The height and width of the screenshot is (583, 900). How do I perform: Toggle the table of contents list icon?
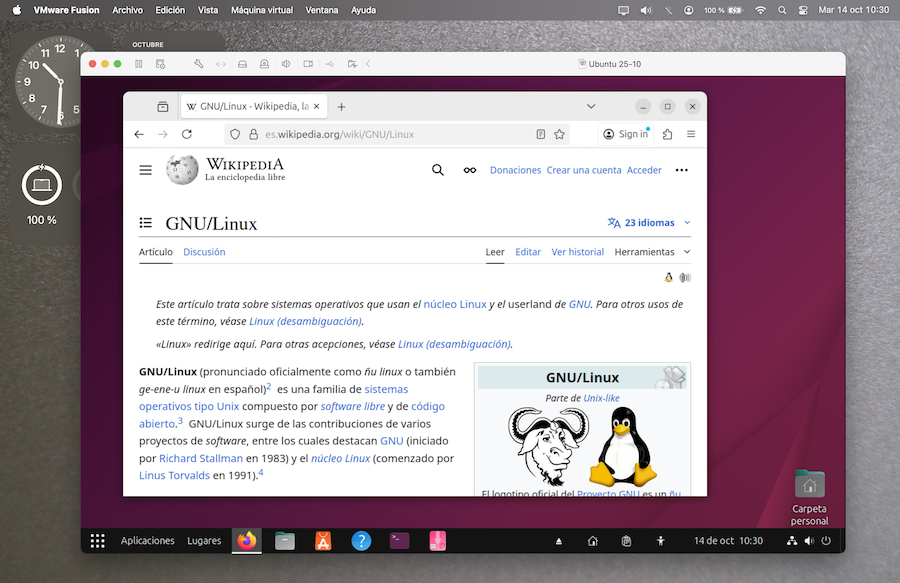coord(146,223)
